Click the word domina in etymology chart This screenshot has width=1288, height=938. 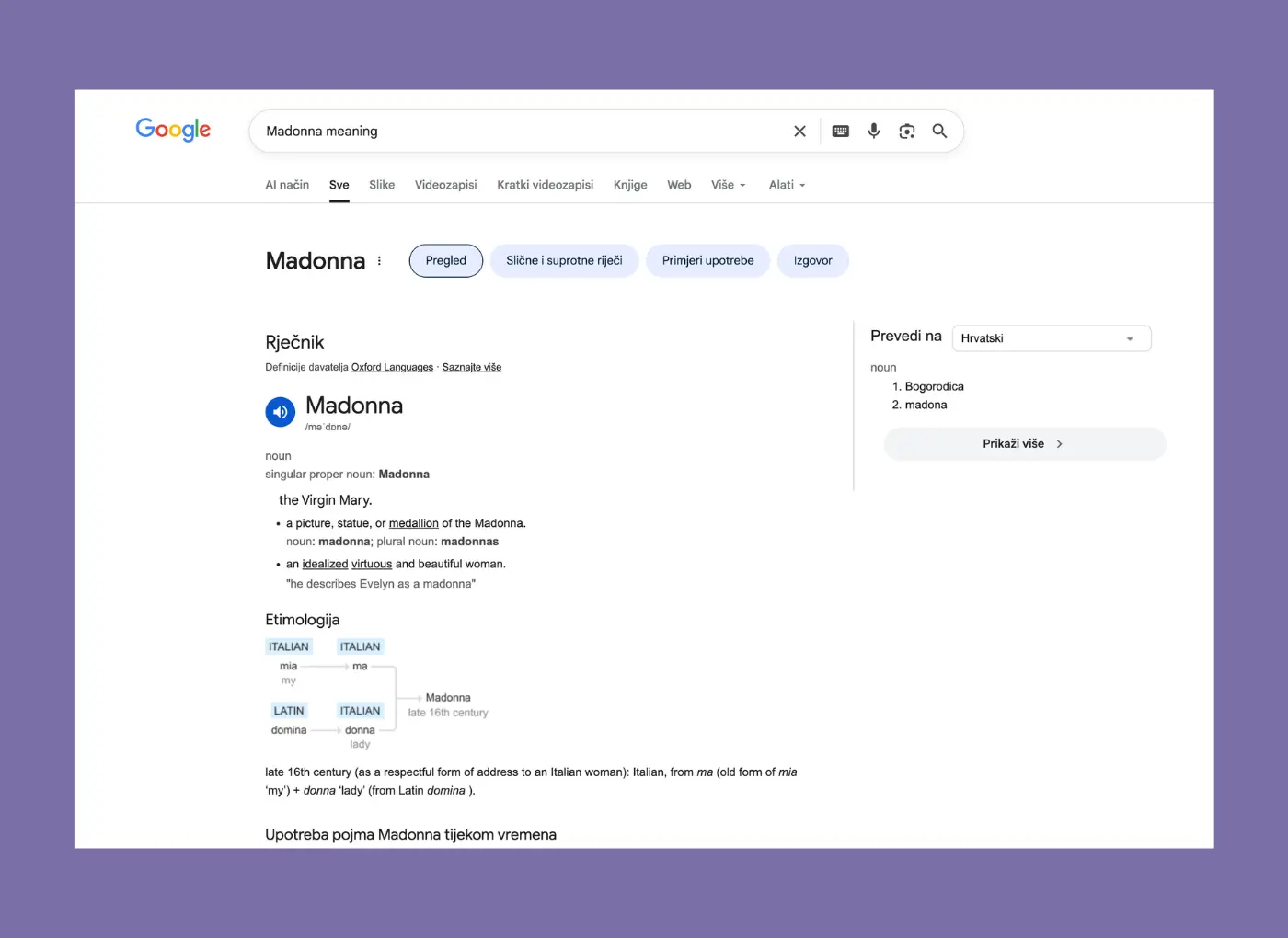(x=289, y=730)
